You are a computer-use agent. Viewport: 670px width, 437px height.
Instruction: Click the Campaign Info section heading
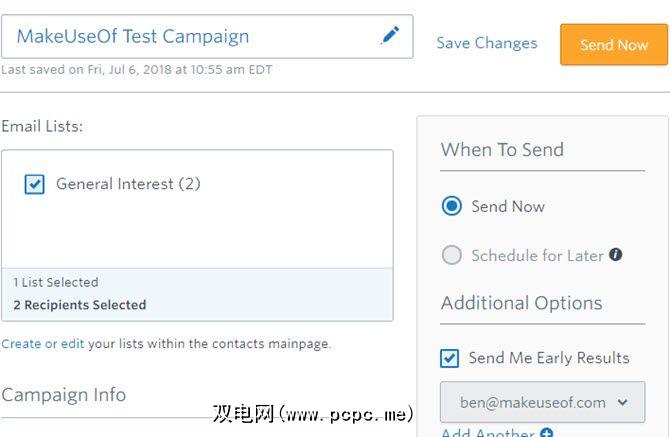[x=64, y=394]
